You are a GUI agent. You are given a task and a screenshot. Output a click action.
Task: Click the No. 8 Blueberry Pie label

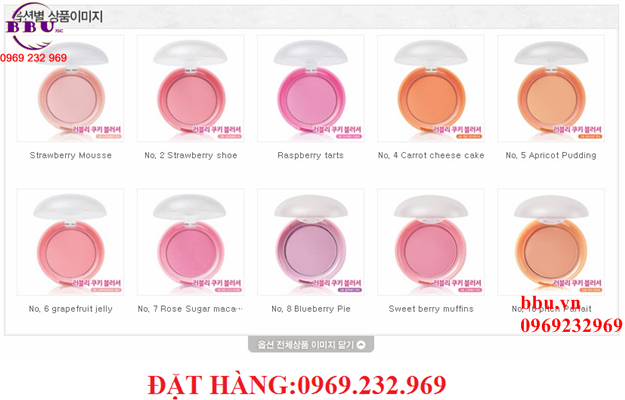tap(311, 309)
